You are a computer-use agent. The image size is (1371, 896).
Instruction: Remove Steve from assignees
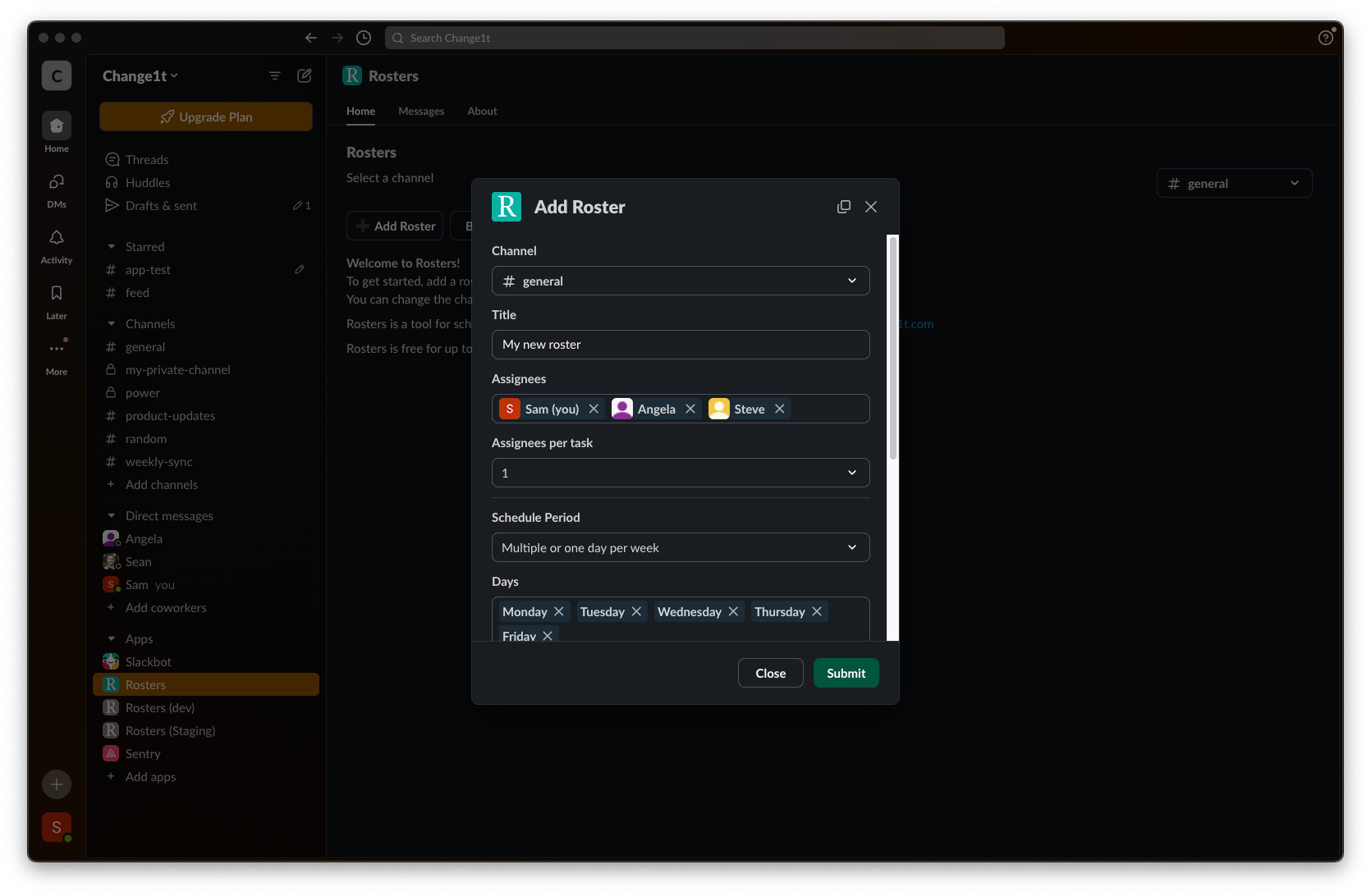(x=780, y=409)
